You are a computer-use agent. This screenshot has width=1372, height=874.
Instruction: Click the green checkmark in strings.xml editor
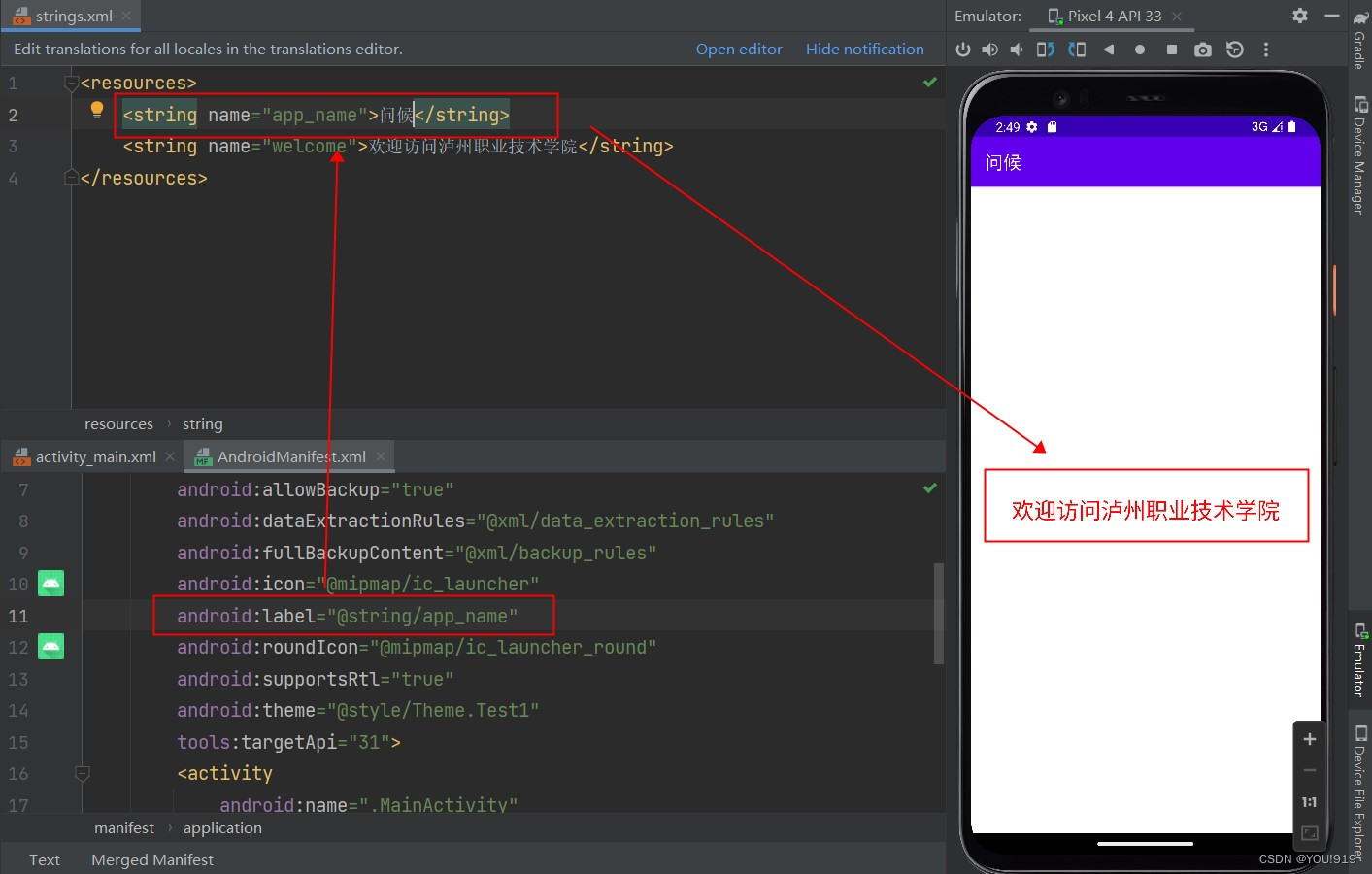pos(930,83)
